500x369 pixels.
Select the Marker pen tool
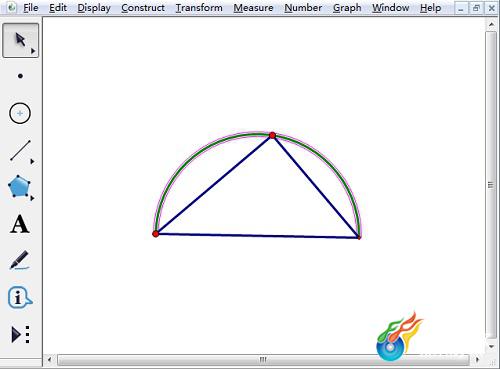click(x=19, y=260)
